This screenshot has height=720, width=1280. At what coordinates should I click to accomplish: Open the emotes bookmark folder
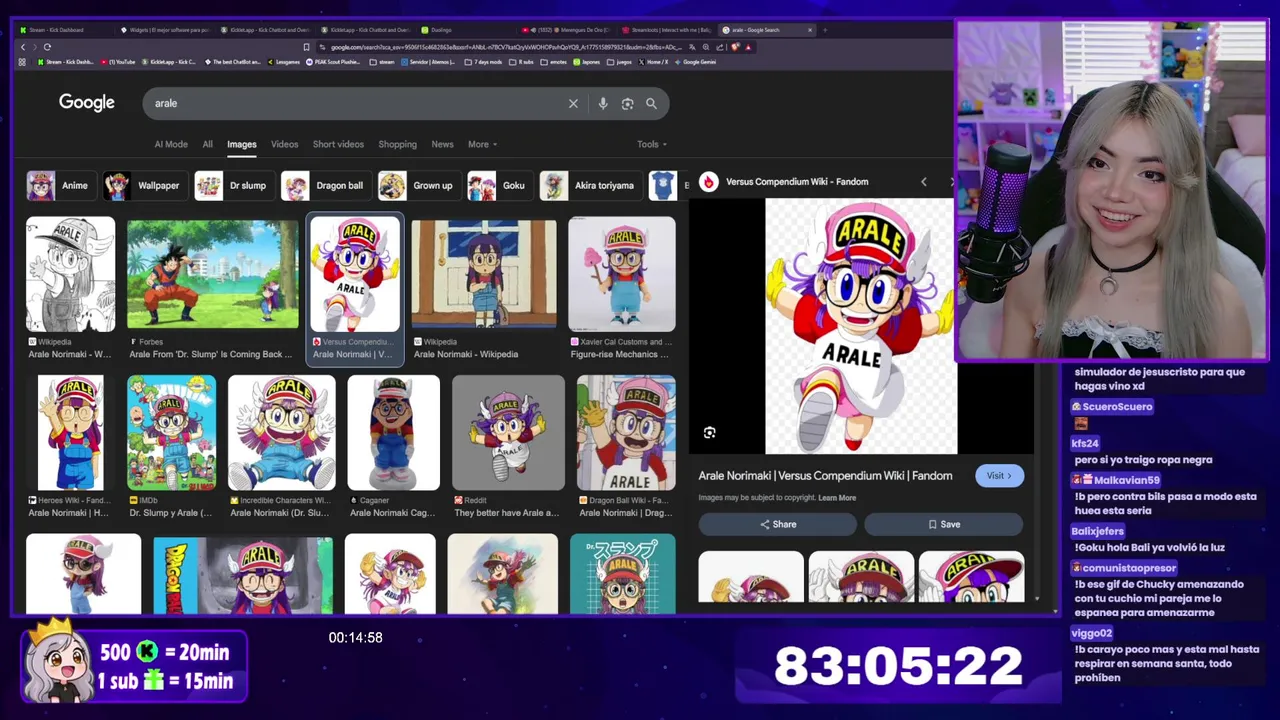point(554,62)
